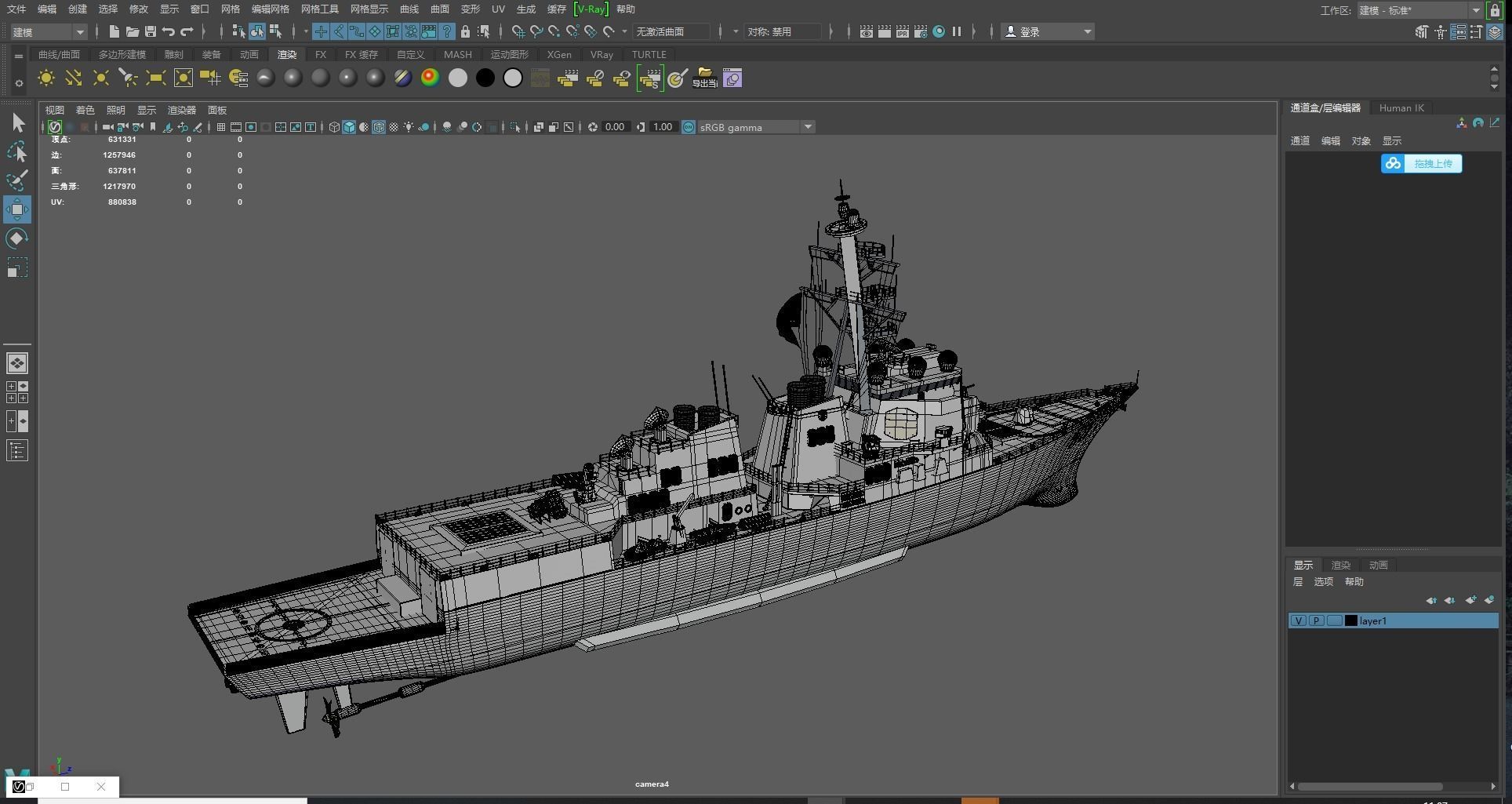
Task: Open a scene with folder icon
Action: (132, 31)
